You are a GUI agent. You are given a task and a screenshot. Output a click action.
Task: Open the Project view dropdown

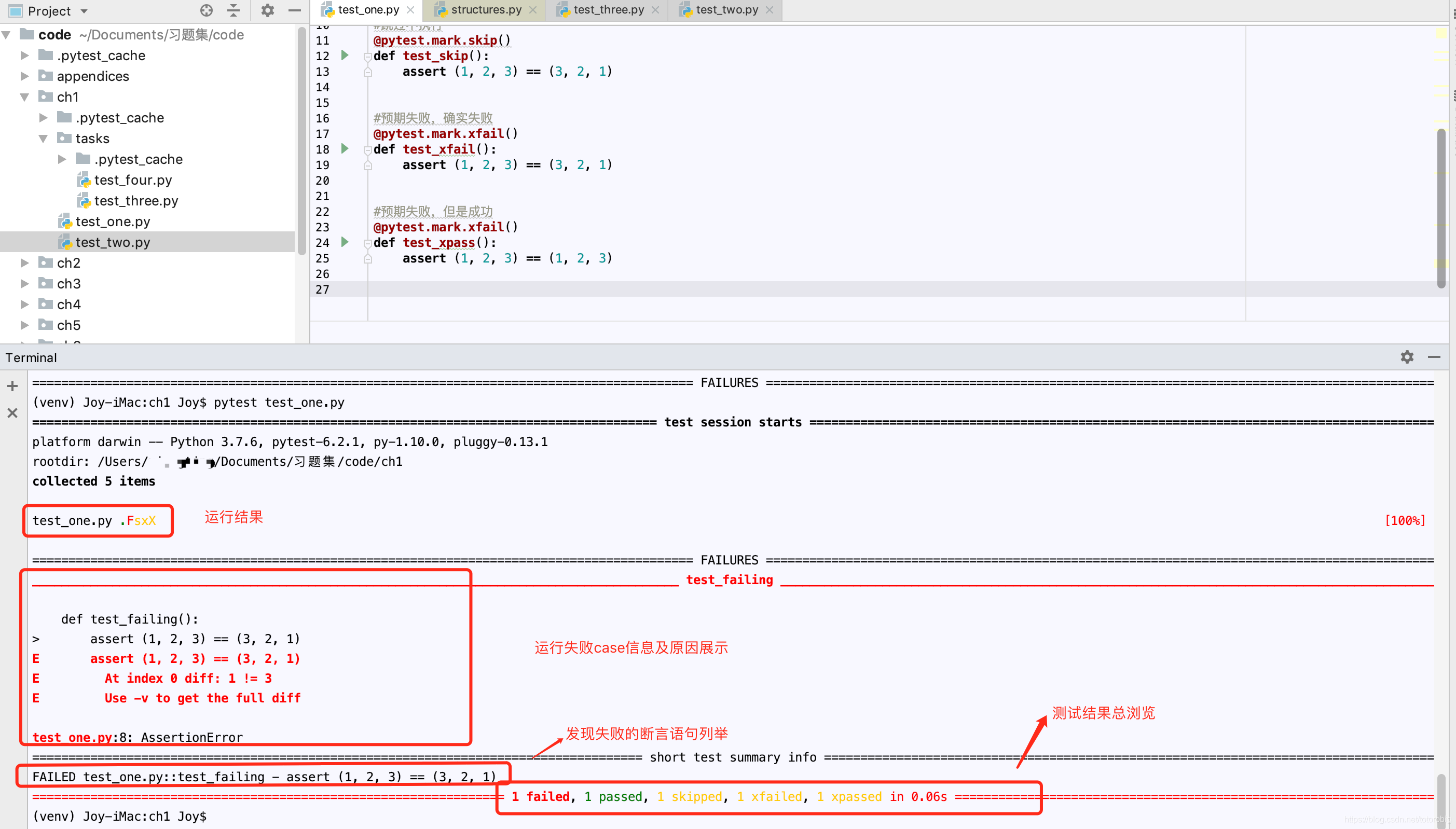pos(84,11)
